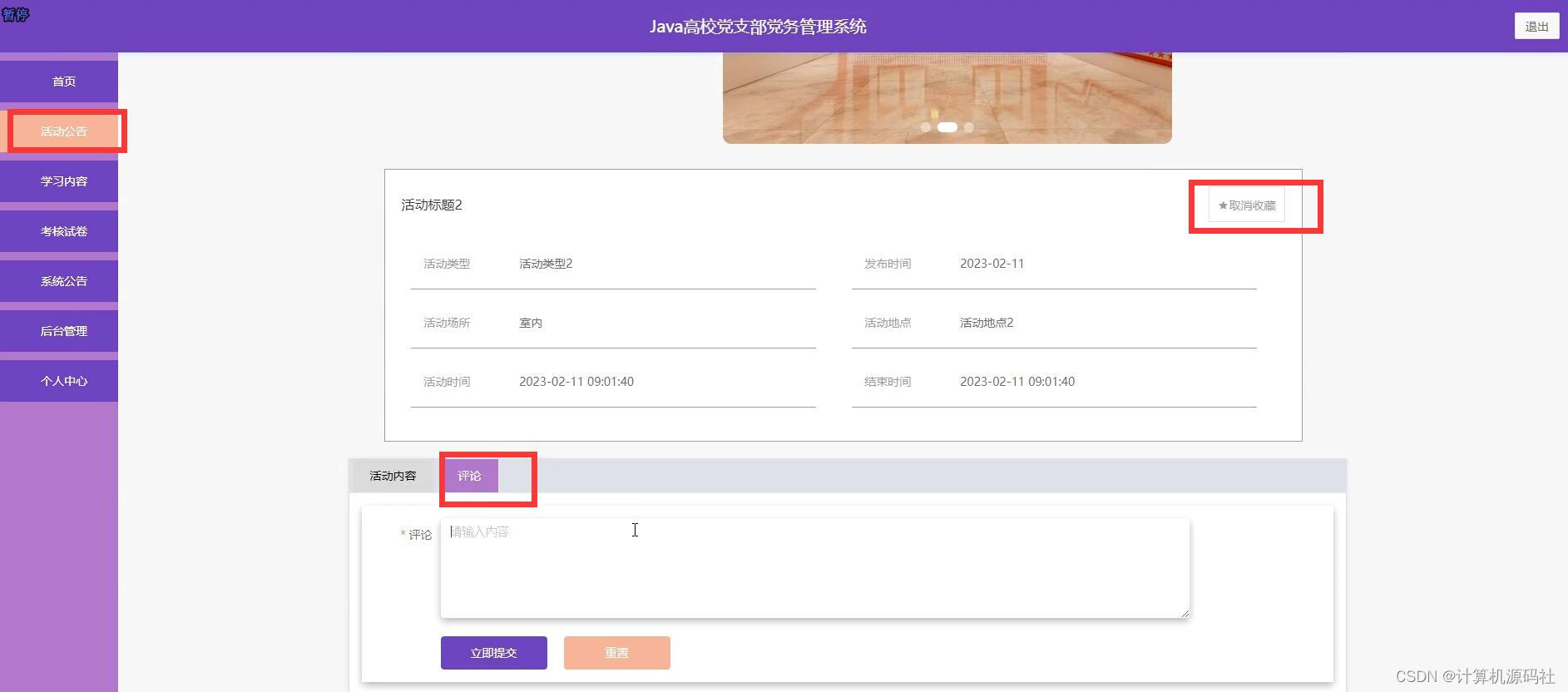Screen dimensions: 1568x692
Task: Go to 个人中心 in the sidebar
Action: tap(59, 381)
